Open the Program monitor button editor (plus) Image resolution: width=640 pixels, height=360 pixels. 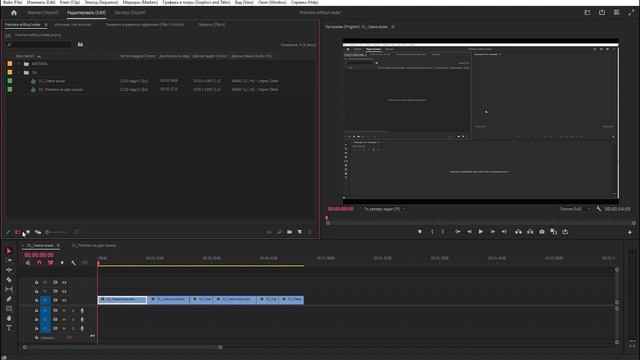[x=630, y=232]
